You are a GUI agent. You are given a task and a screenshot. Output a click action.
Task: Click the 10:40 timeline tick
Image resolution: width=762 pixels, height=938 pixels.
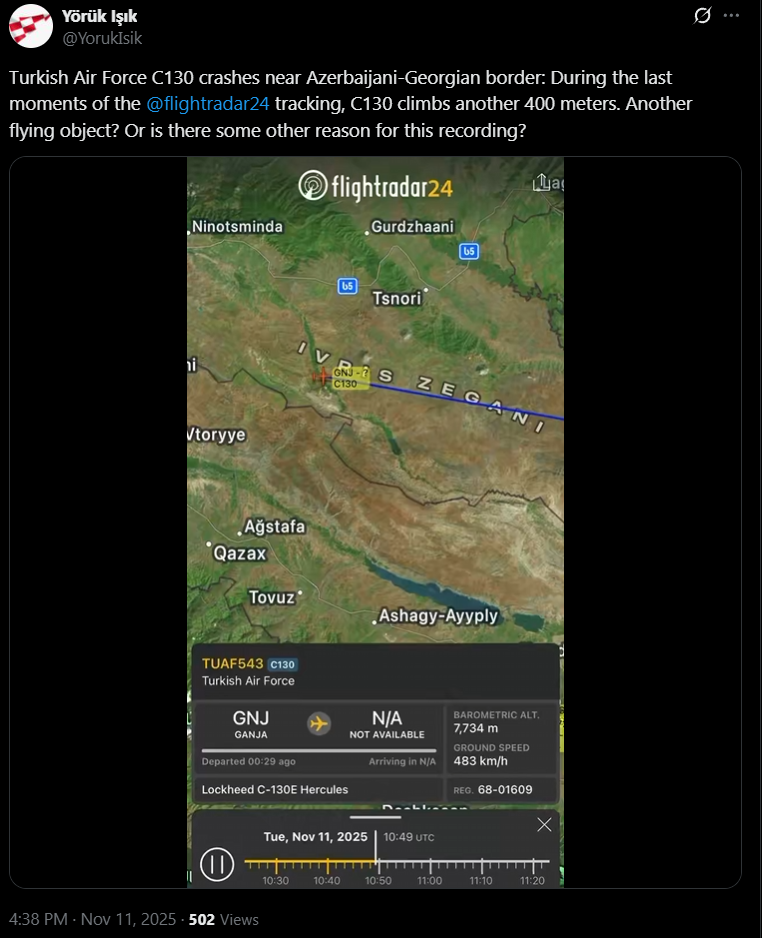coord(327,866)
